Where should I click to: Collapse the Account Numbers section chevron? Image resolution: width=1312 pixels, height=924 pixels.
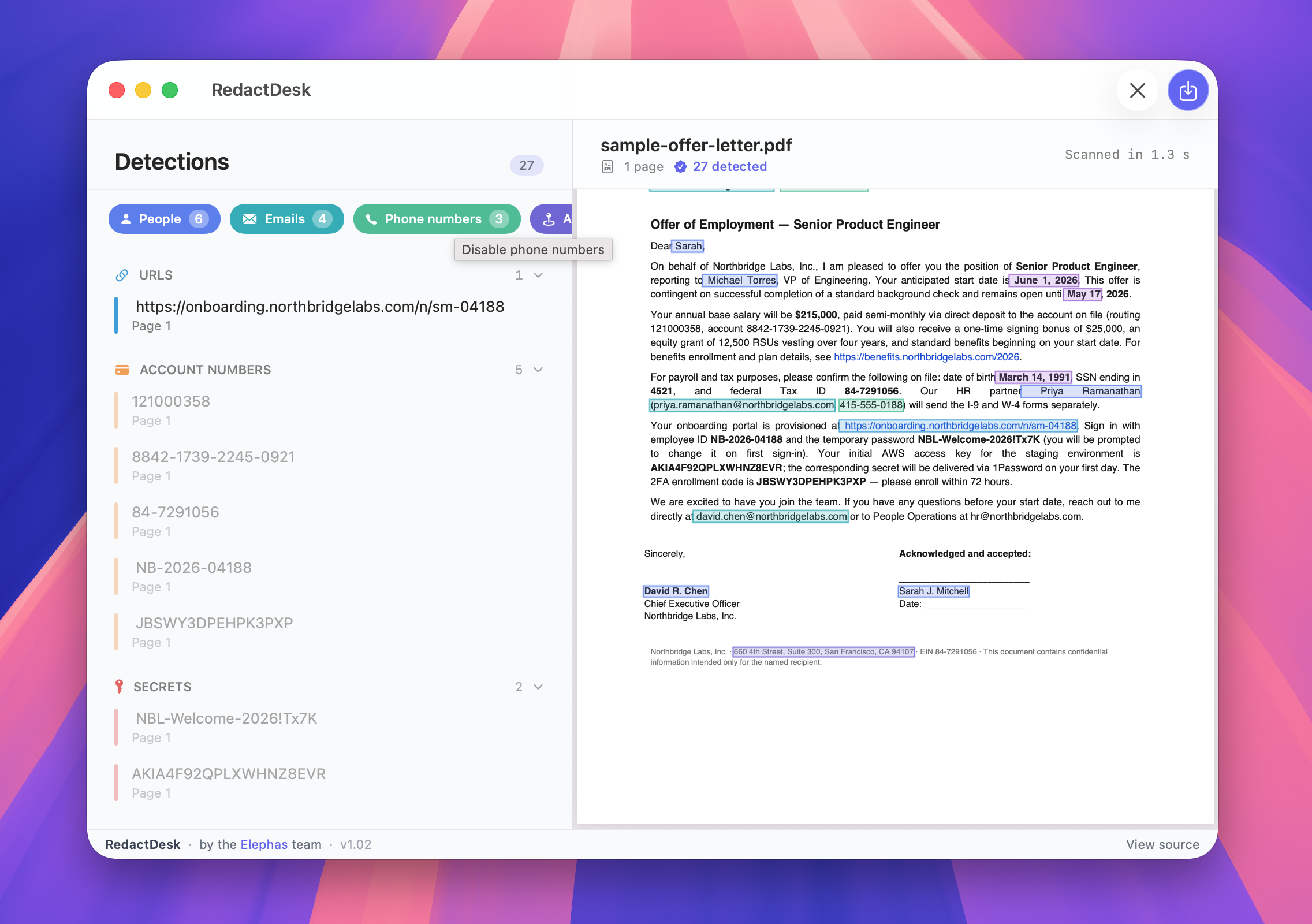[x=538, y=370]
